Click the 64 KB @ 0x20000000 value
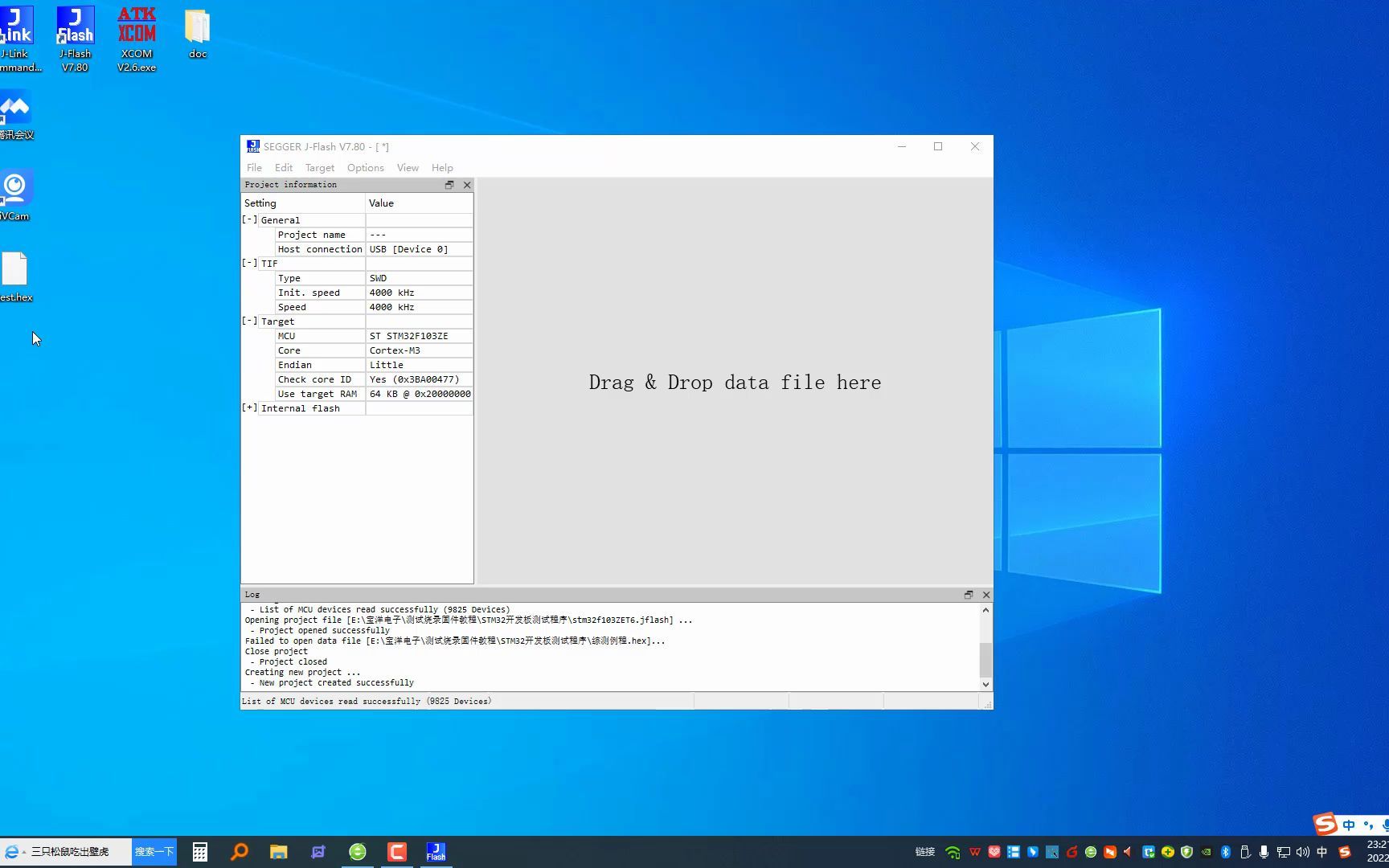Viewport: 1389px width, 868px height. [x=420, y=394]
